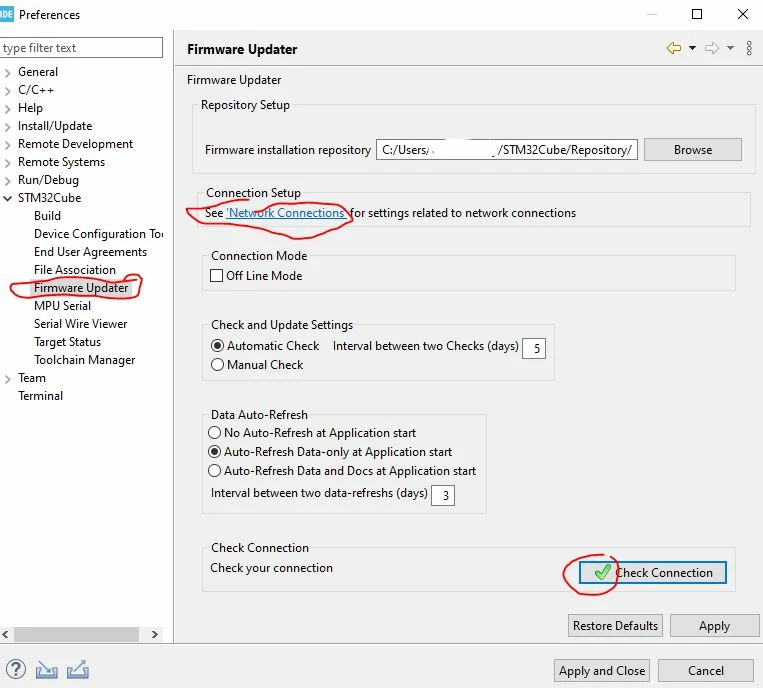
Task: Open the back history dropdown arrow
Action: [x=692, y=48]
